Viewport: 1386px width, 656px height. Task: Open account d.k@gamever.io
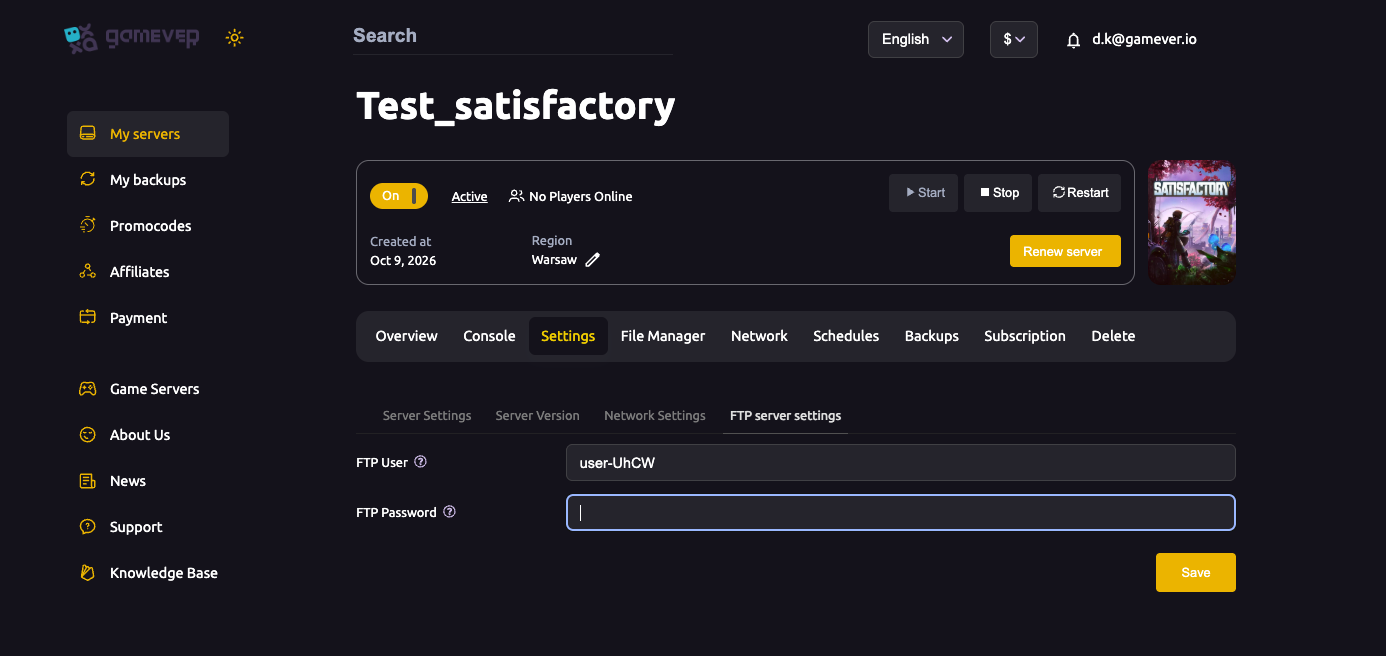1144,39
